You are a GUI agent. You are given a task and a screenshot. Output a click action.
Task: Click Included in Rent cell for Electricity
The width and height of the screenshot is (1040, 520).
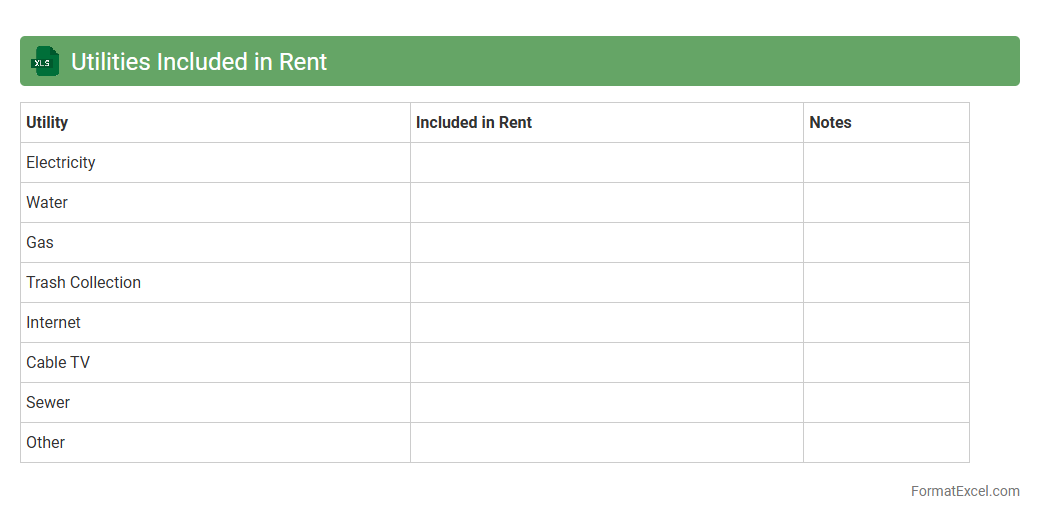(606, 162)
